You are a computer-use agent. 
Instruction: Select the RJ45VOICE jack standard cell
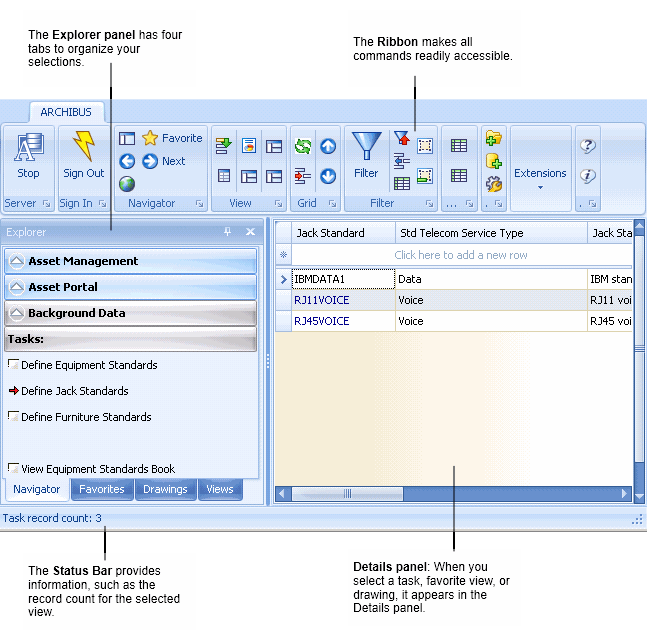click(x=321, y=321)
